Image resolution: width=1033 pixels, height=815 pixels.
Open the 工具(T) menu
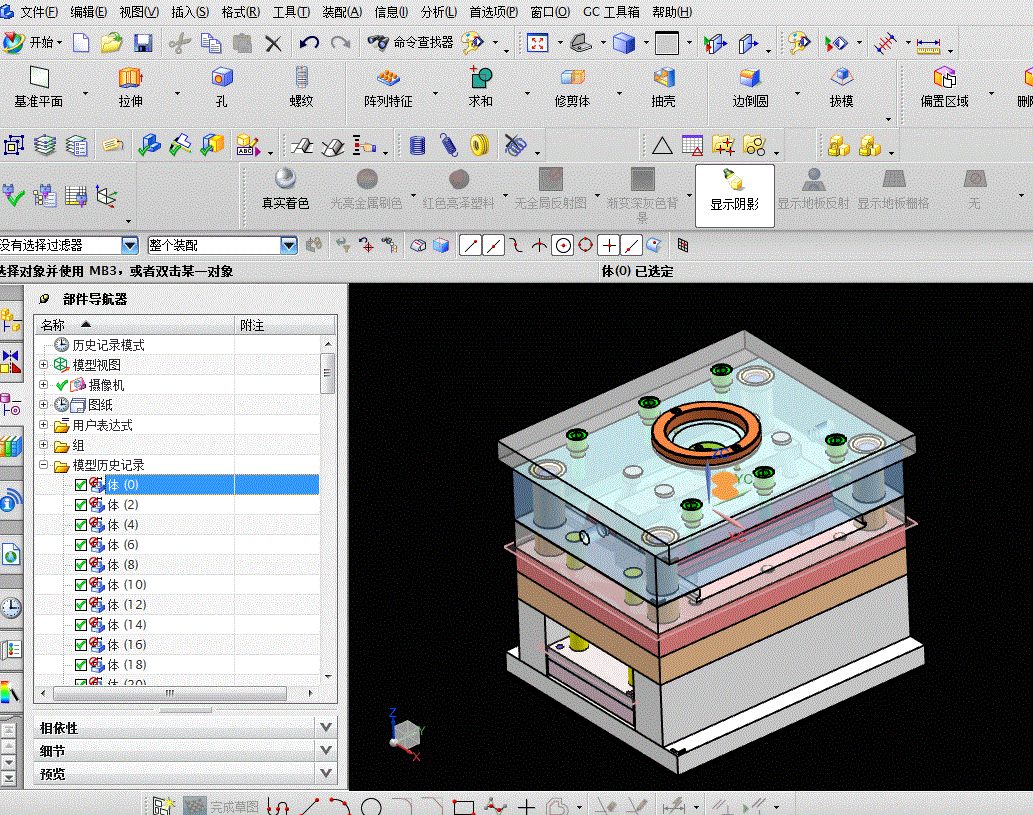pyautogui.click(x=291, y=12)
